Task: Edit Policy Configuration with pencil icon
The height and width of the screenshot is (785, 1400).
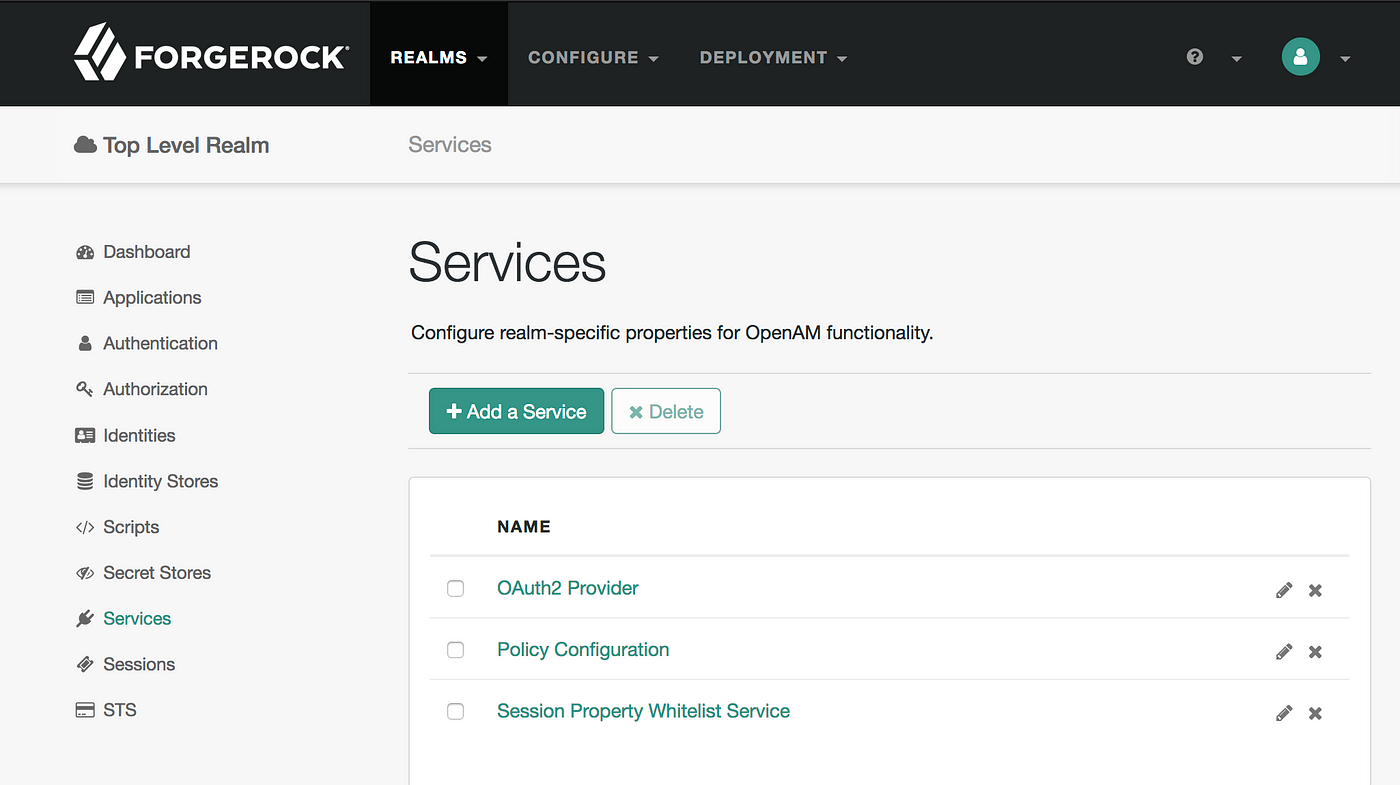Action: pos(1284,651)
